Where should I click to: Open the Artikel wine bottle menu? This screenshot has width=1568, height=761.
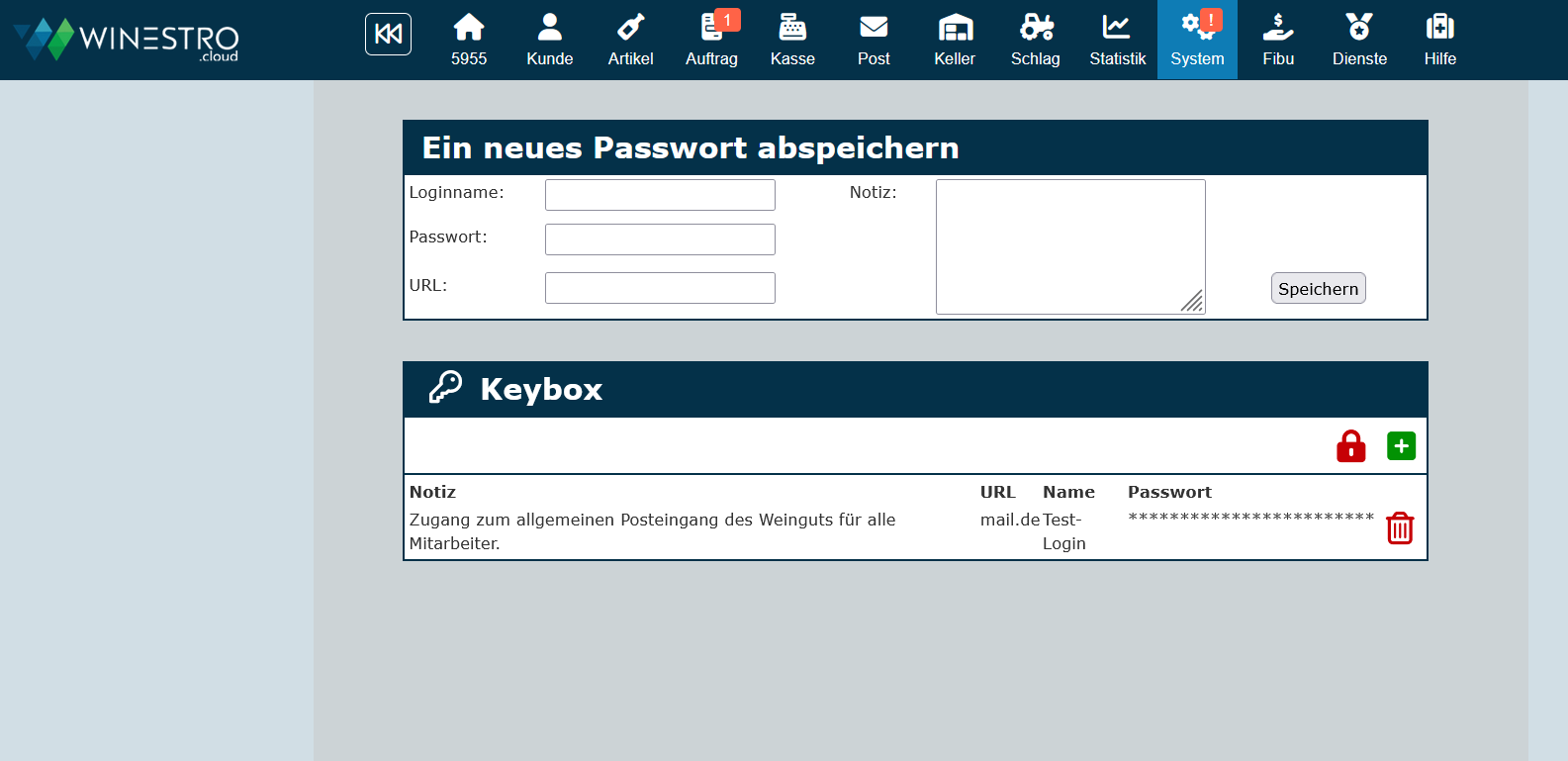point(630,40)
